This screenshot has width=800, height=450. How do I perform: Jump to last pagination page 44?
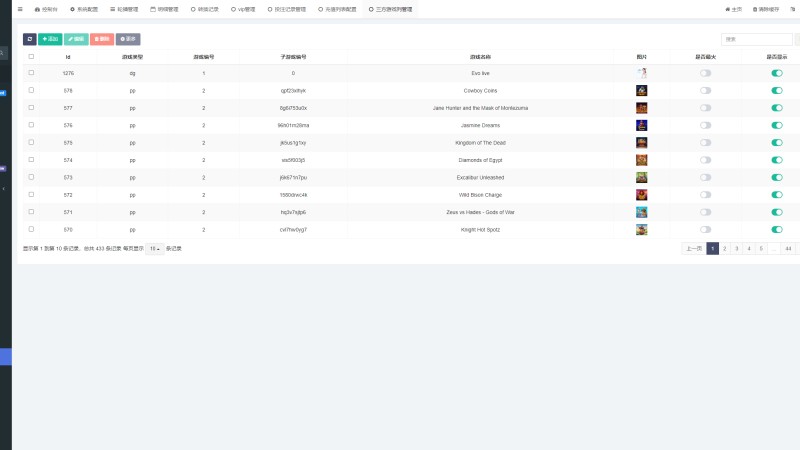pyautogui.click(x=788, y=248)
